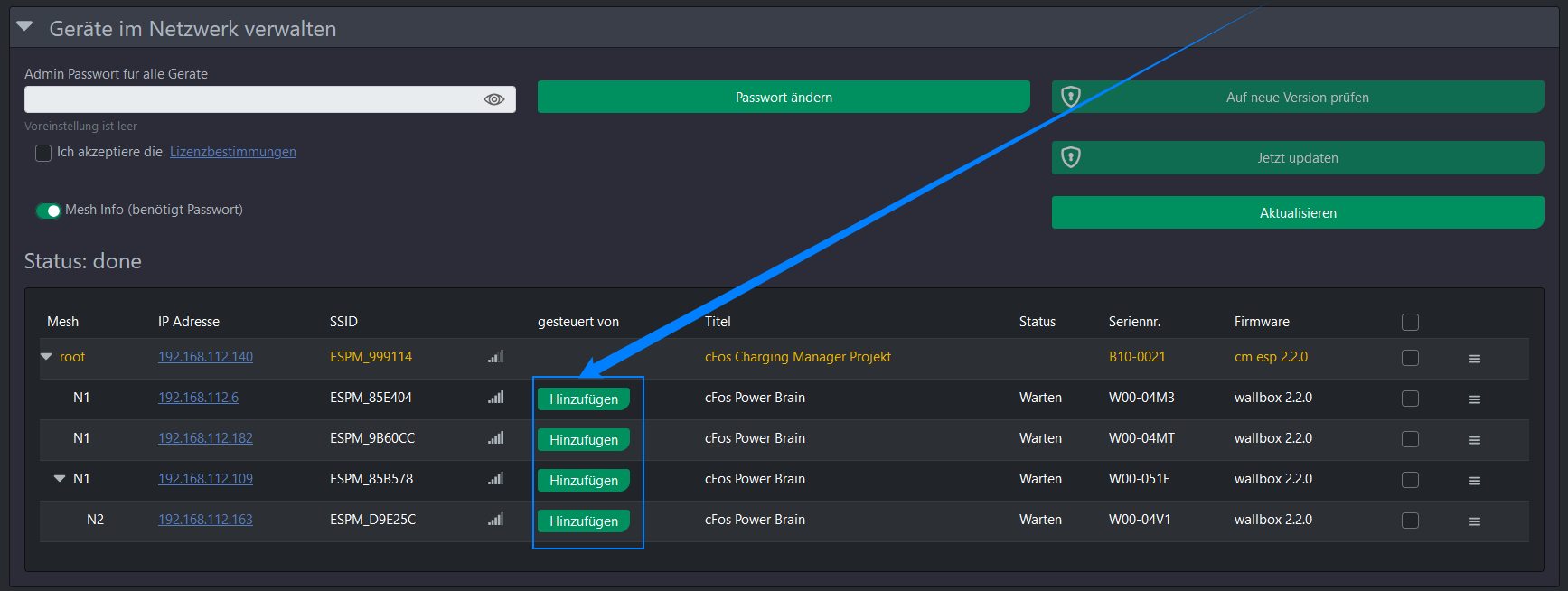This screenshot has height=591, width=1568.
Task: Click 'cFos Charging Manager Projekt' title
Action: click(798, 357)
